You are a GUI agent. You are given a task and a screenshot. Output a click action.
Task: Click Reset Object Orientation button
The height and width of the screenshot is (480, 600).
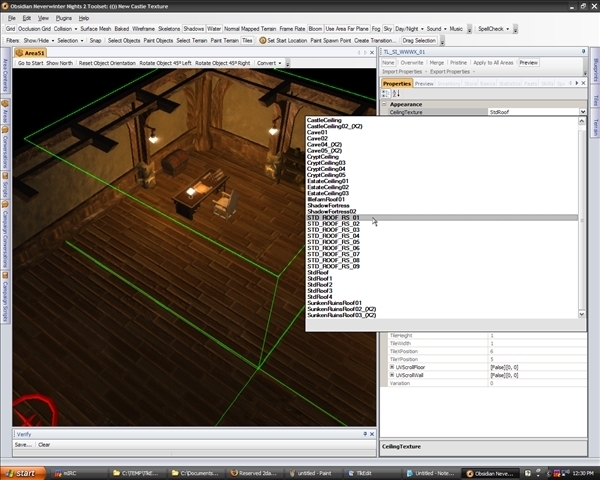coord(107,62)
